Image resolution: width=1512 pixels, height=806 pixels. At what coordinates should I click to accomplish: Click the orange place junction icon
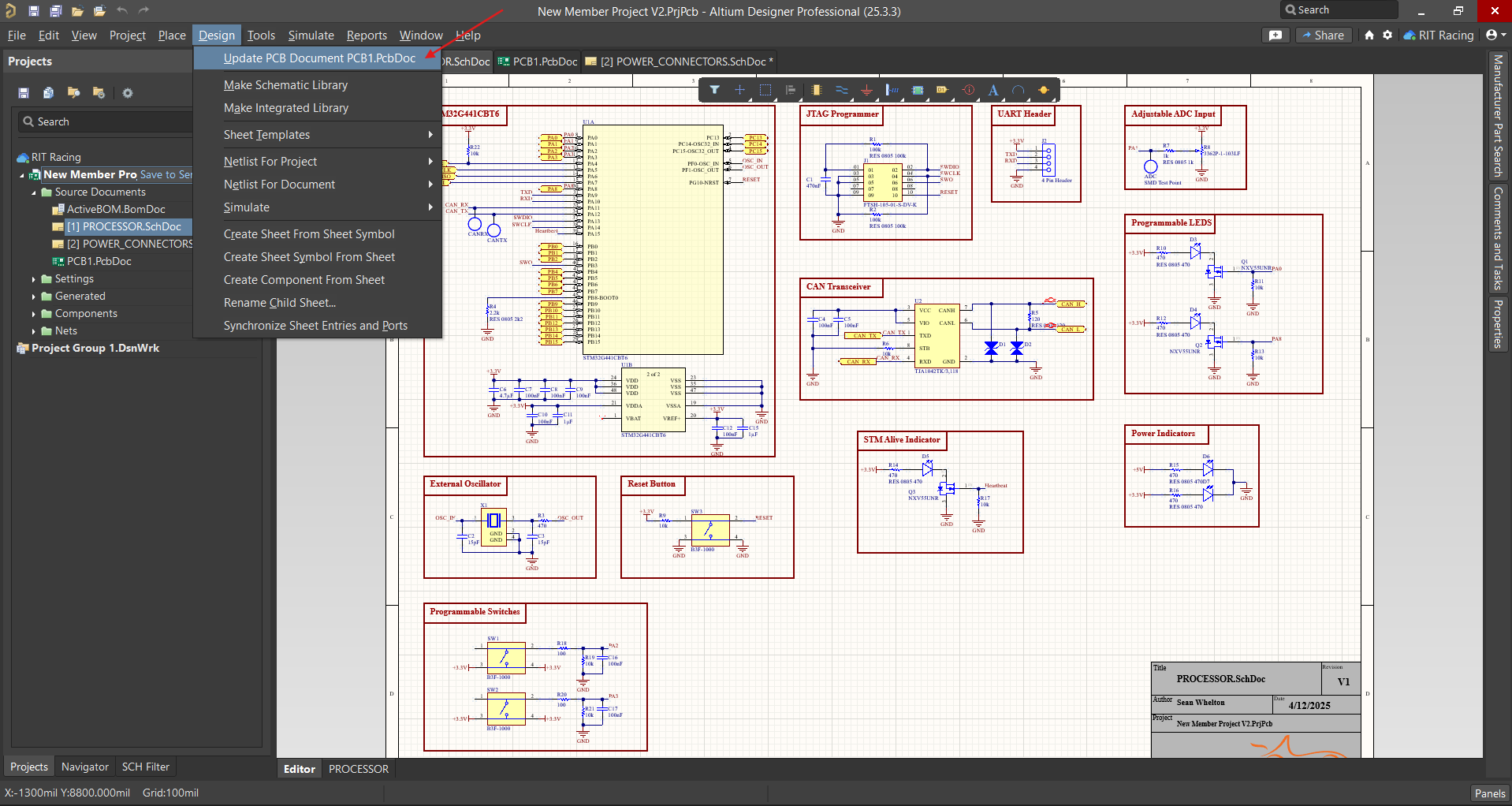pos(1044,90)
